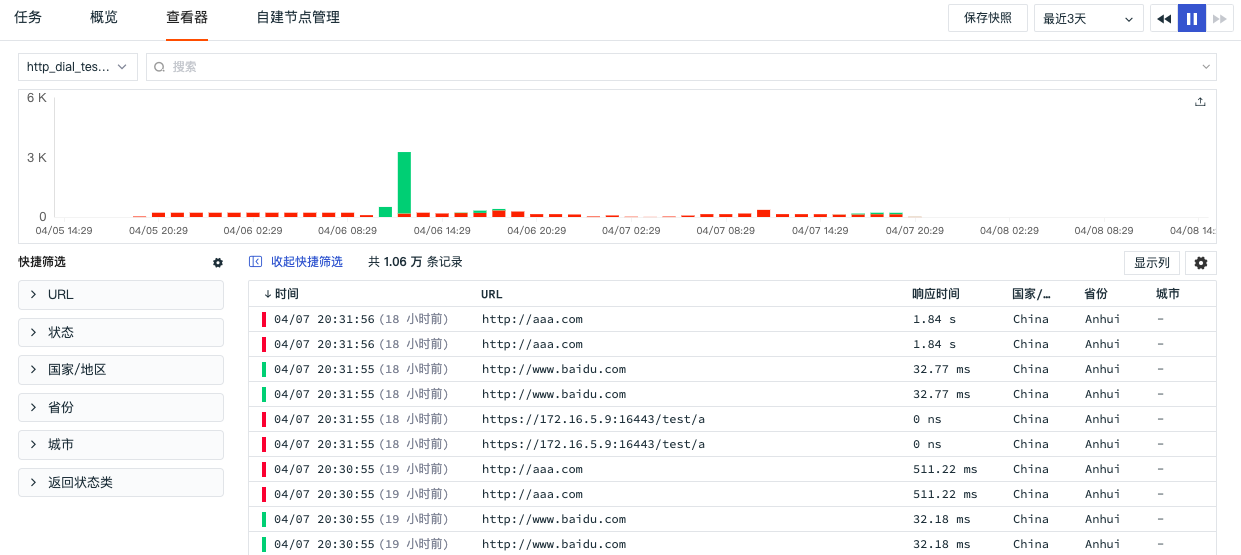Open quick filter settings gear
Image resolution: width=1241 pixels, height=555 pixels.
218,262
